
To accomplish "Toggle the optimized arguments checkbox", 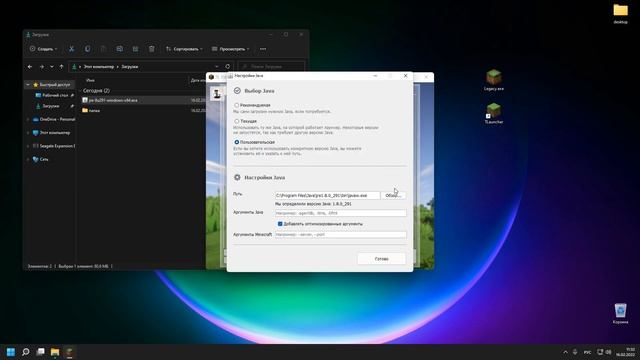I will (x=280, y=224).
